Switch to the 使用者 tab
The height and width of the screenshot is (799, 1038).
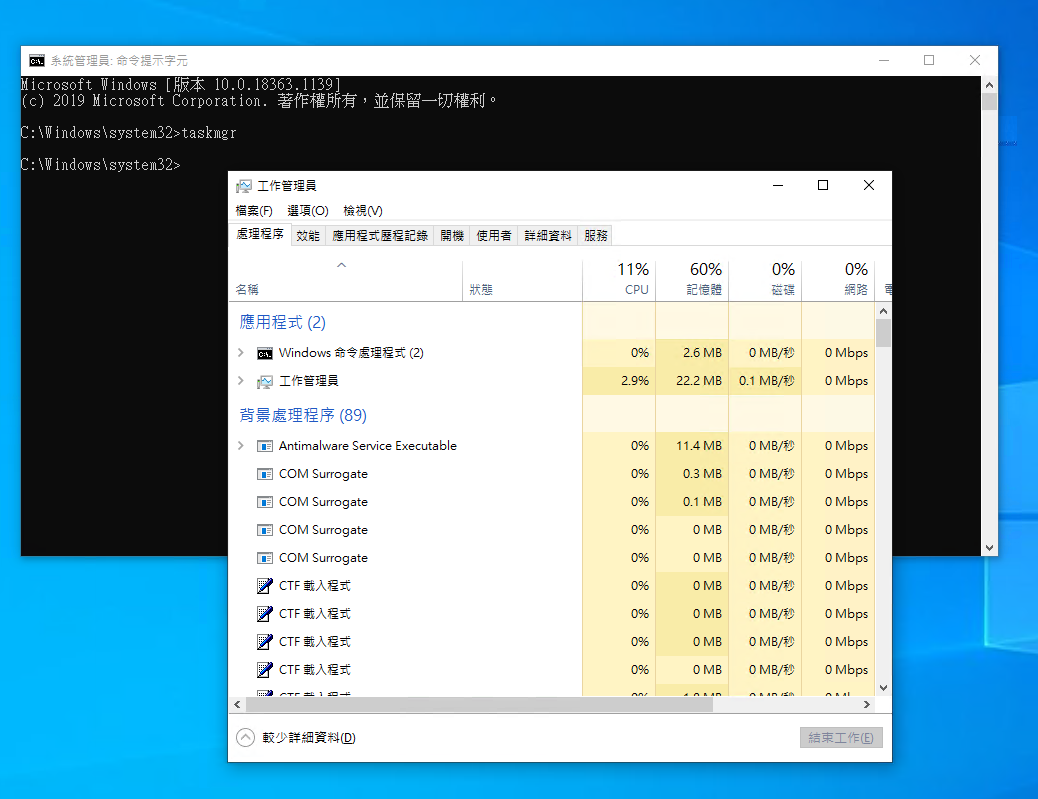pyautogui.click(x=494, y=236)
